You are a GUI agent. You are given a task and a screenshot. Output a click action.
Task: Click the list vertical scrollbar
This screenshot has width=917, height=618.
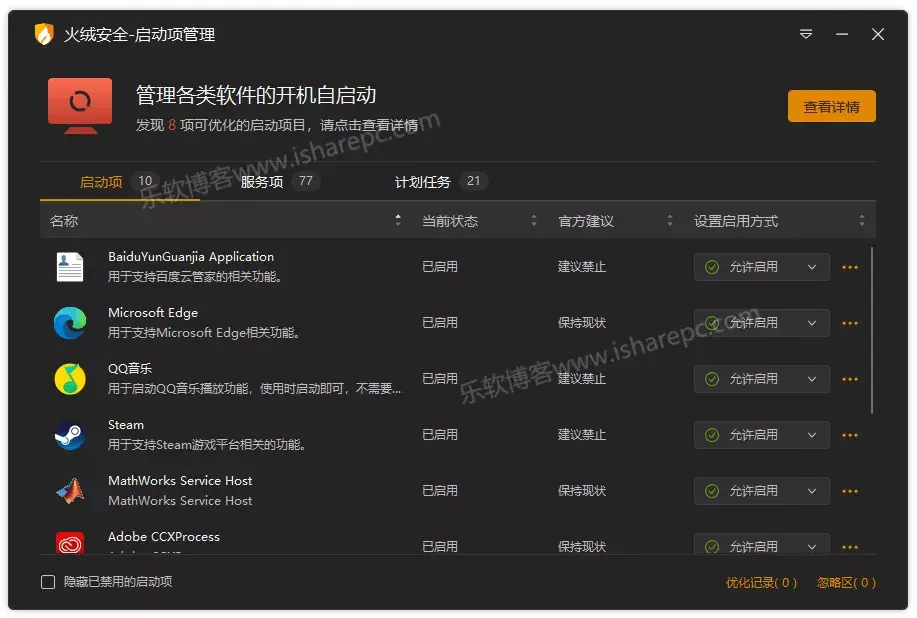point(872,330)
